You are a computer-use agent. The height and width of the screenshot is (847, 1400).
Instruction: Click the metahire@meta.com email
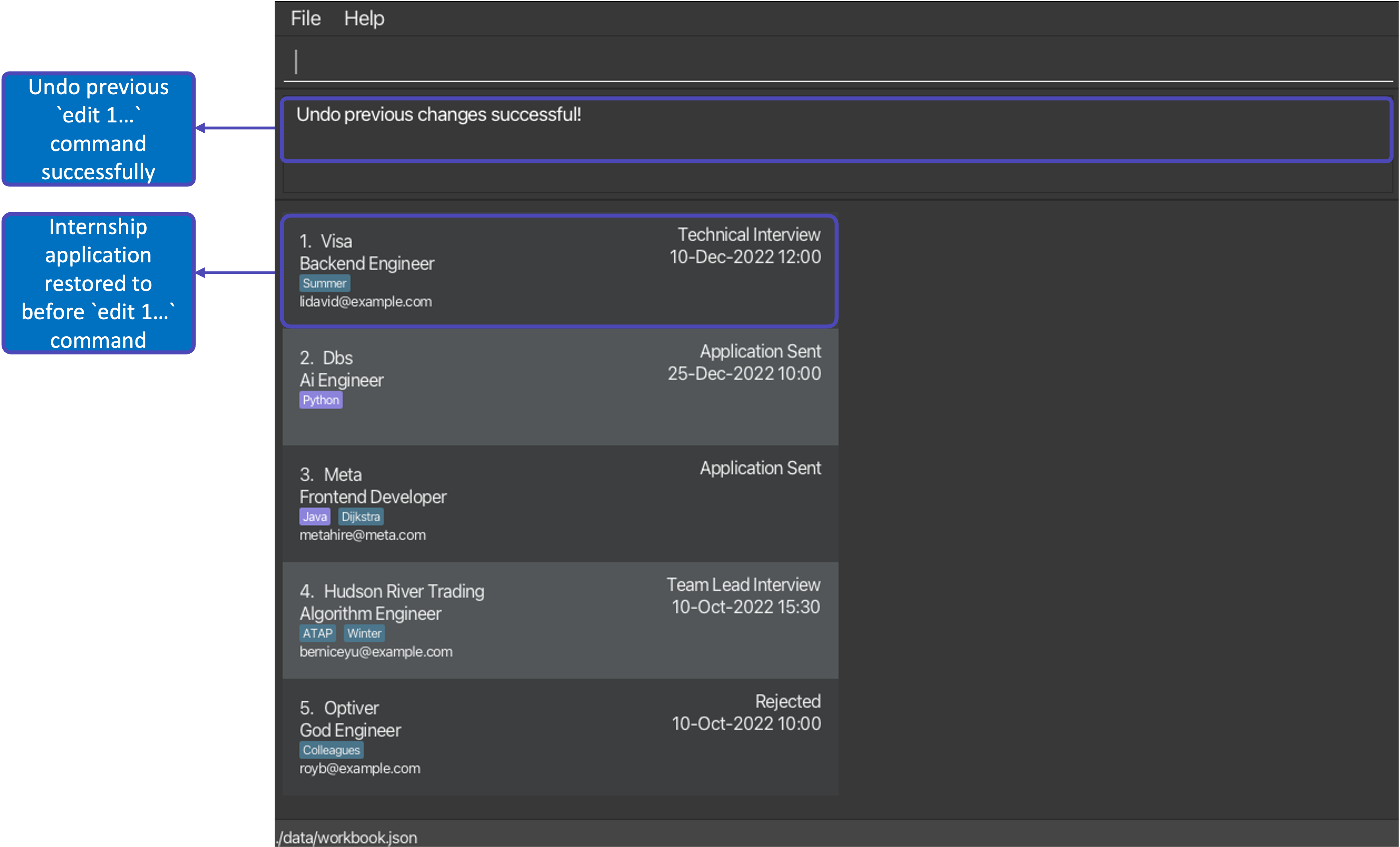(362, 535)
